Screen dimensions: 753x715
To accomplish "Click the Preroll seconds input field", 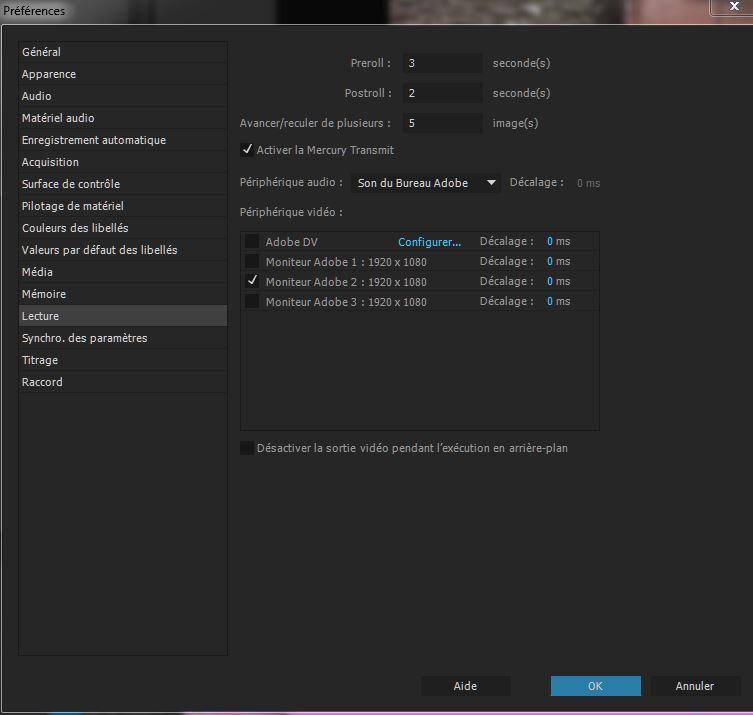I will click(x=442, y=63).
